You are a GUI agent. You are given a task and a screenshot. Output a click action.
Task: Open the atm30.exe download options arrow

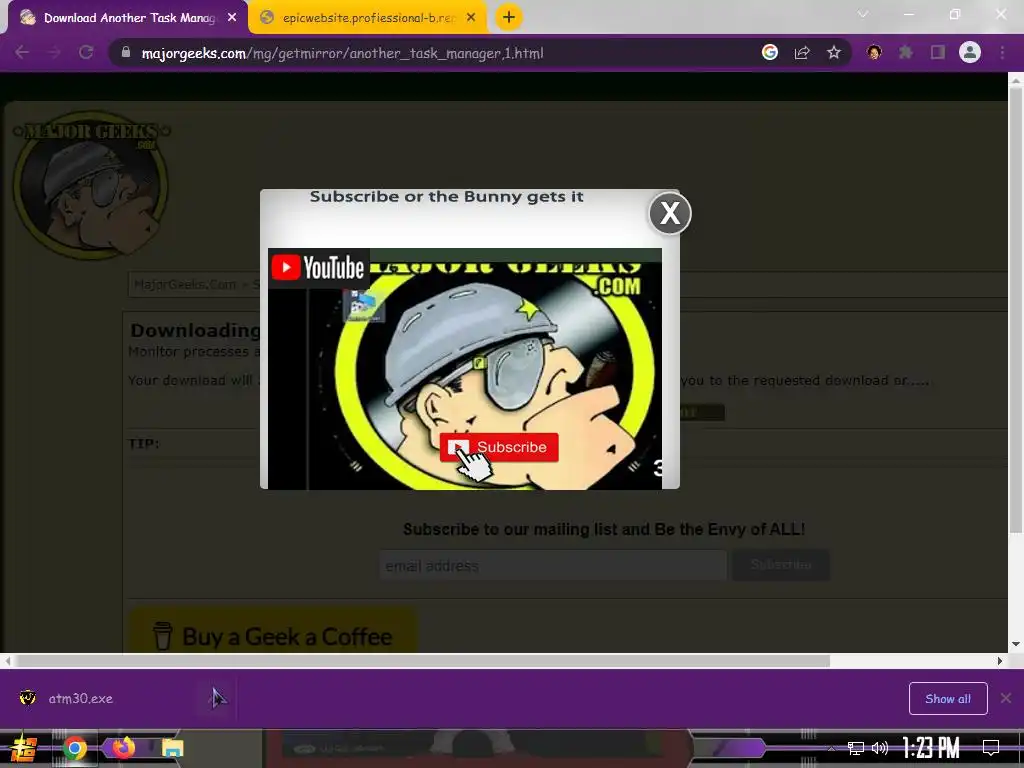(217, 699)
